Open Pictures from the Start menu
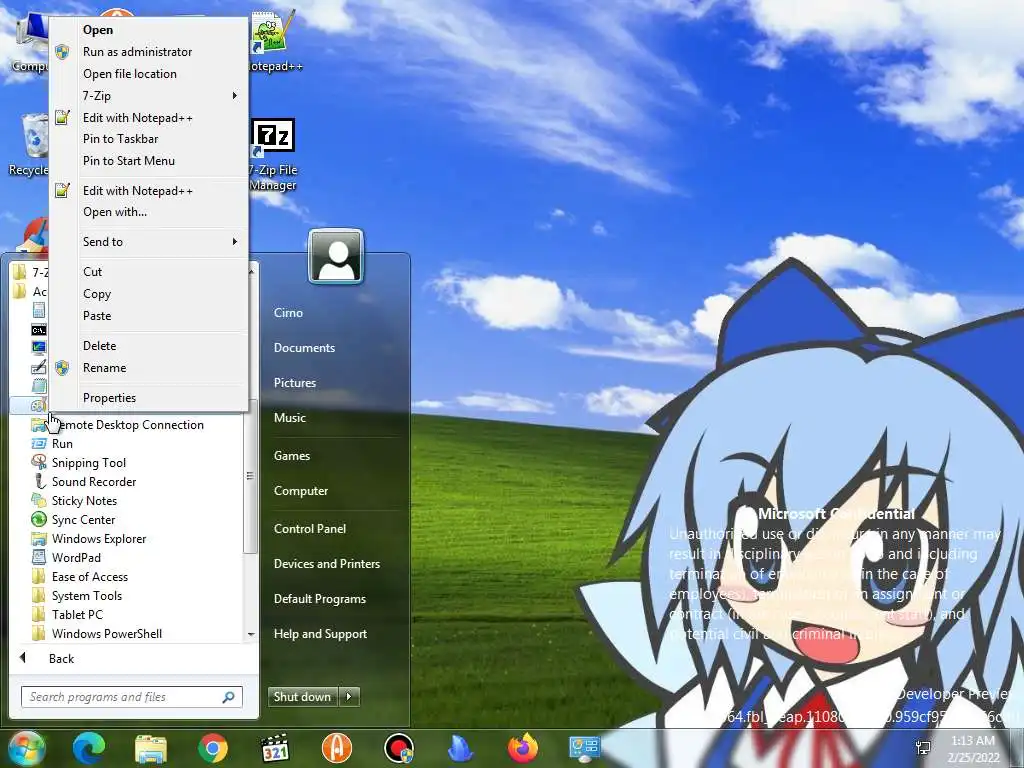Screen dimensions: 1024x768 tap(295, 383)
